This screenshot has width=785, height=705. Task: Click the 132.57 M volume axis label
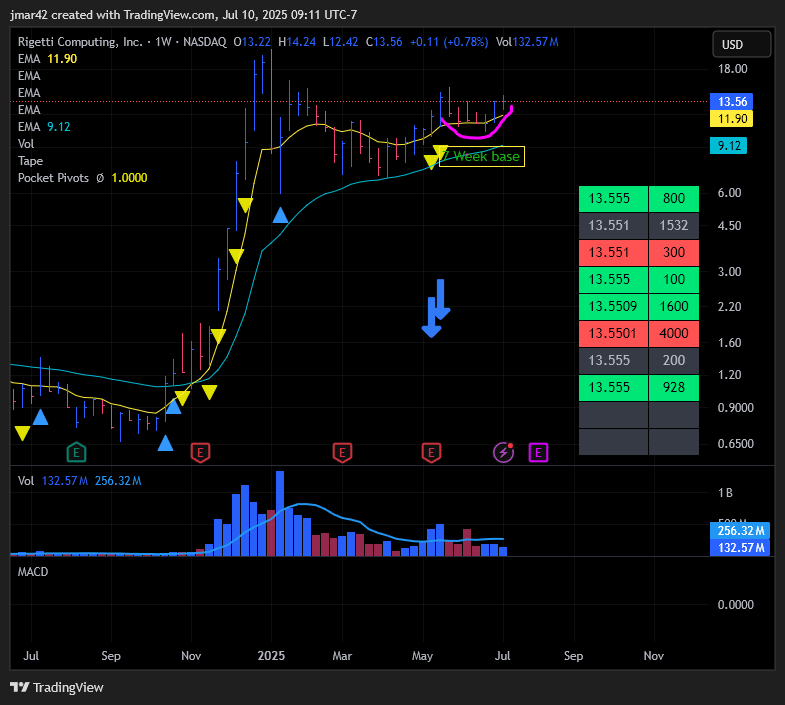[740, 547]
